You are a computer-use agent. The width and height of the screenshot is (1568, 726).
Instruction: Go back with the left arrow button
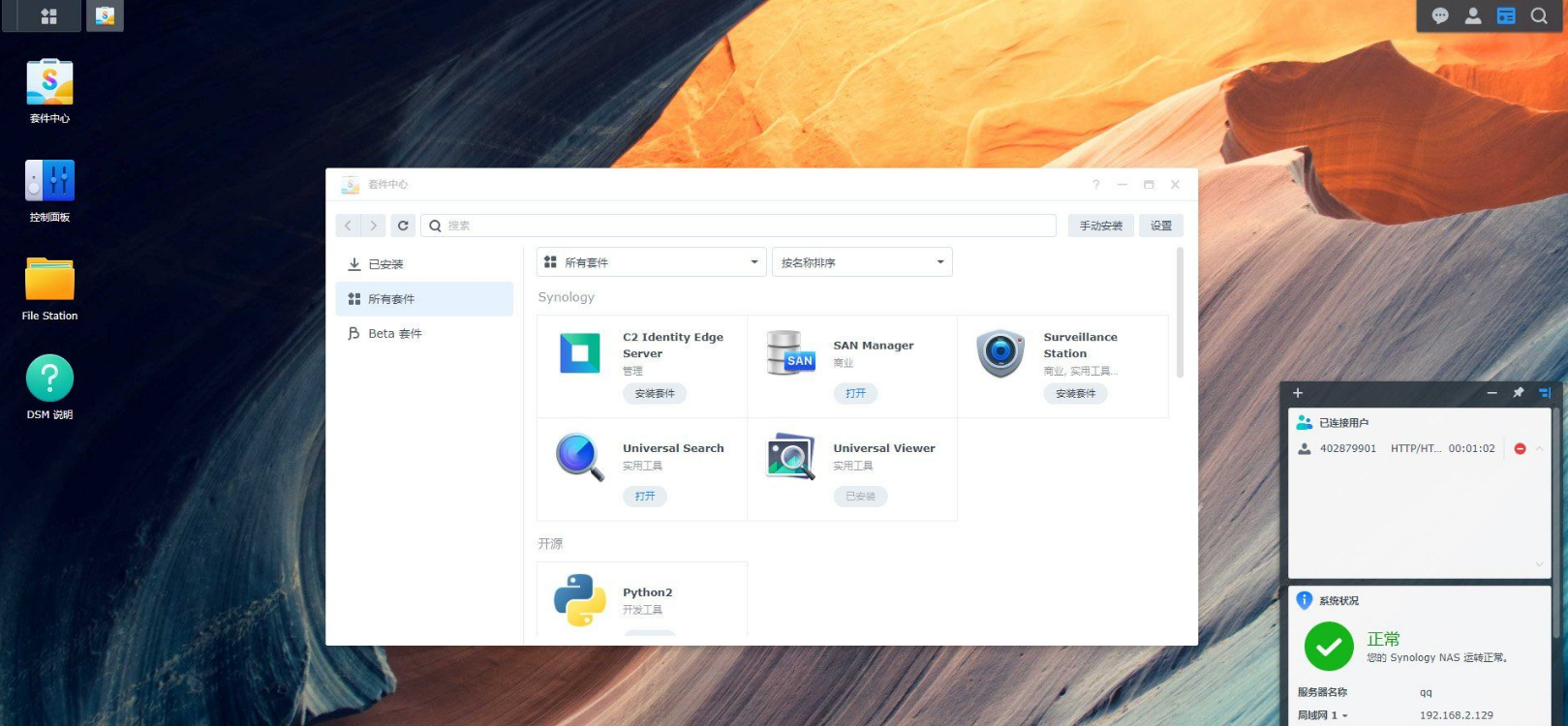(349, 226)
